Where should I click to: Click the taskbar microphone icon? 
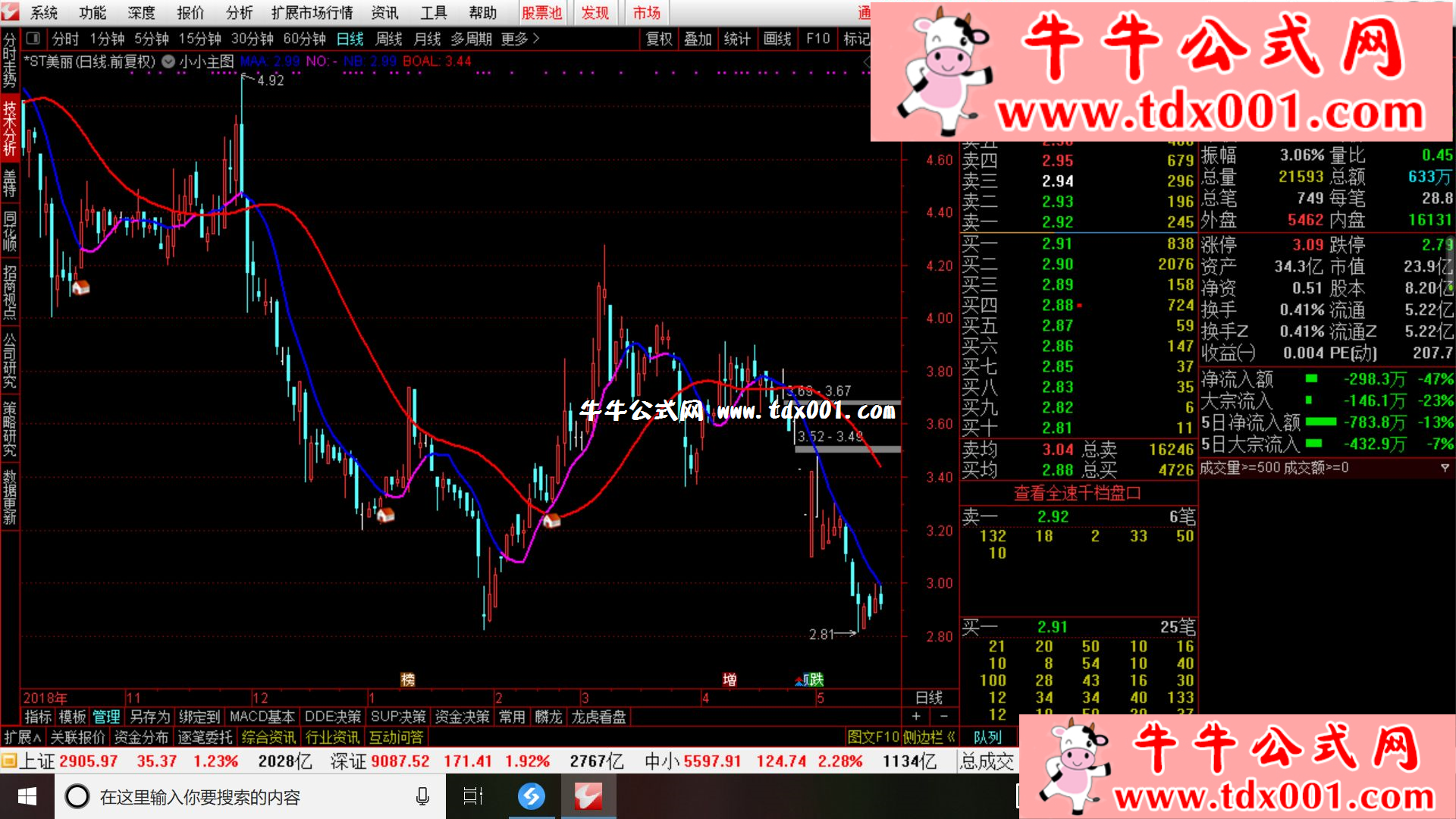point(422,796)
